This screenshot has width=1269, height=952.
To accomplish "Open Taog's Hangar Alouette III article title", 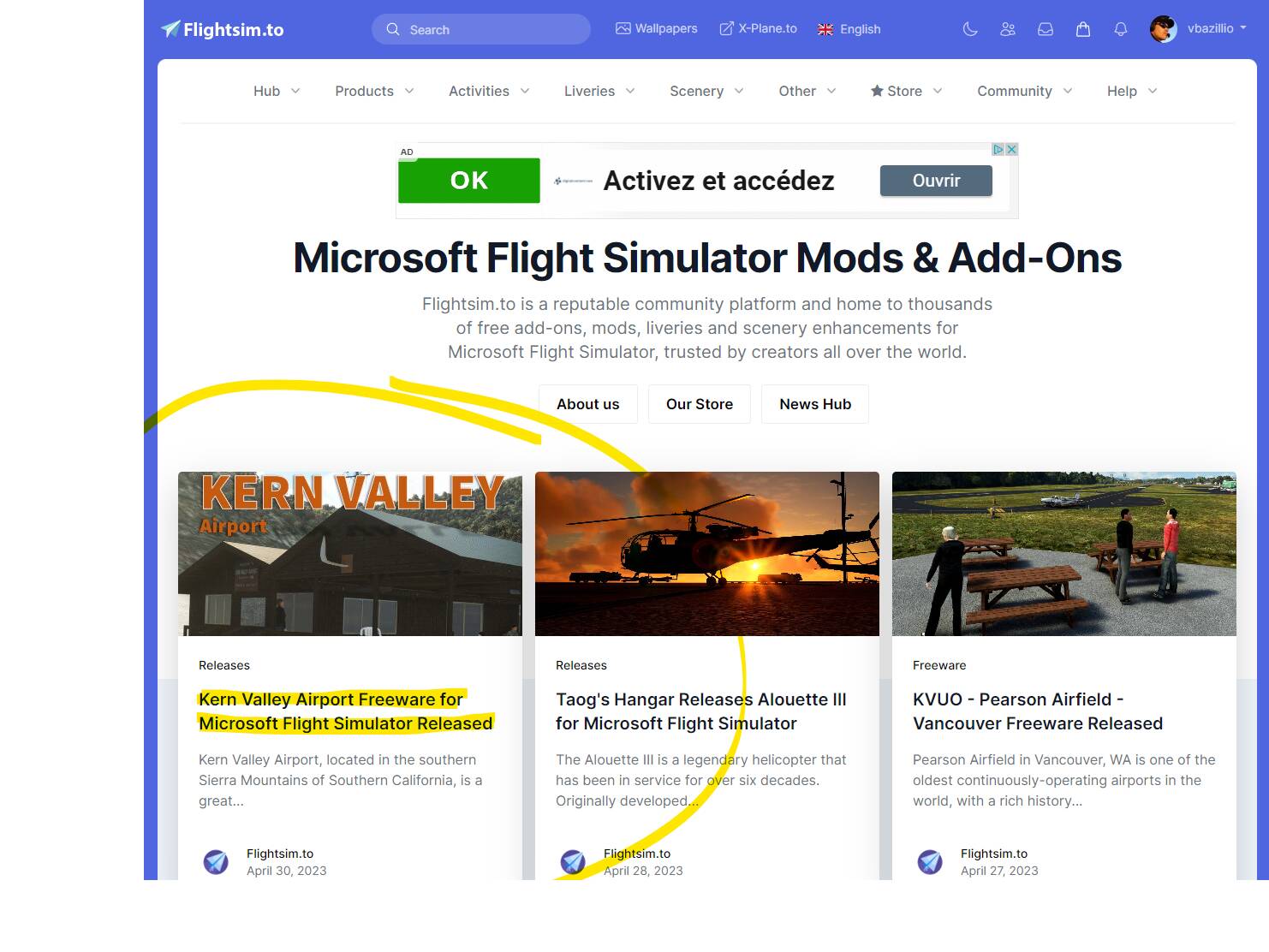I will (701, 711).
